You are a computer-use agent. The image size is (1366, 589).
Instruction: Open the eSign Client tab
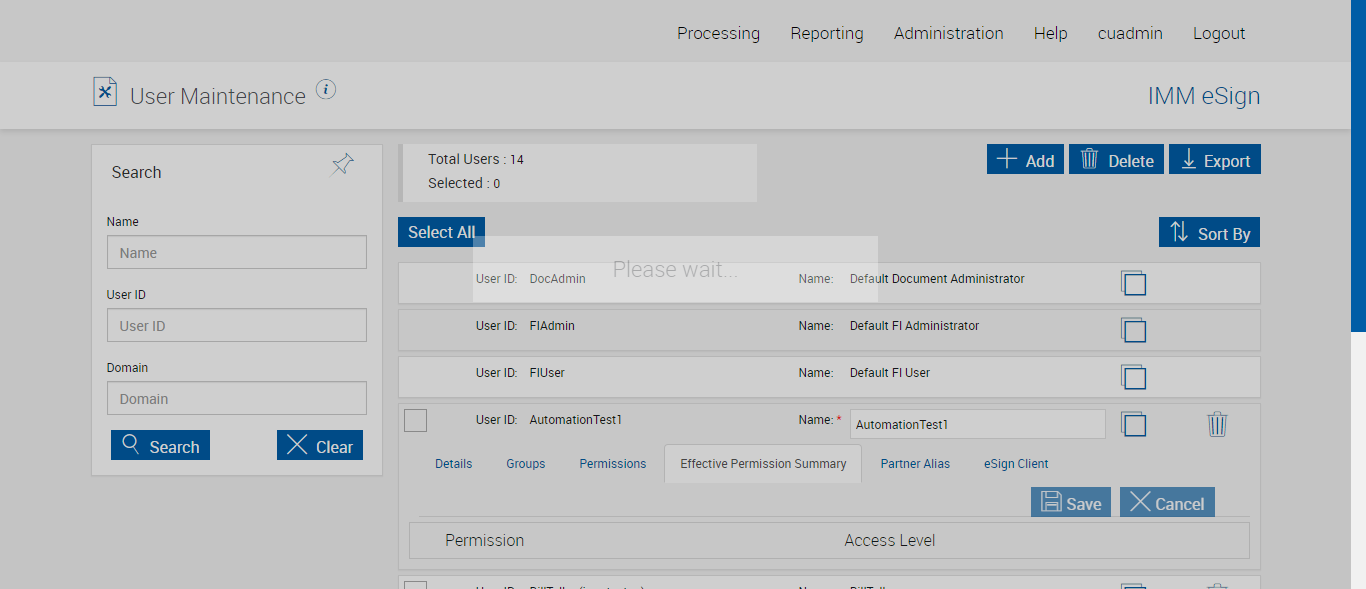click(x=1016, y=464)
